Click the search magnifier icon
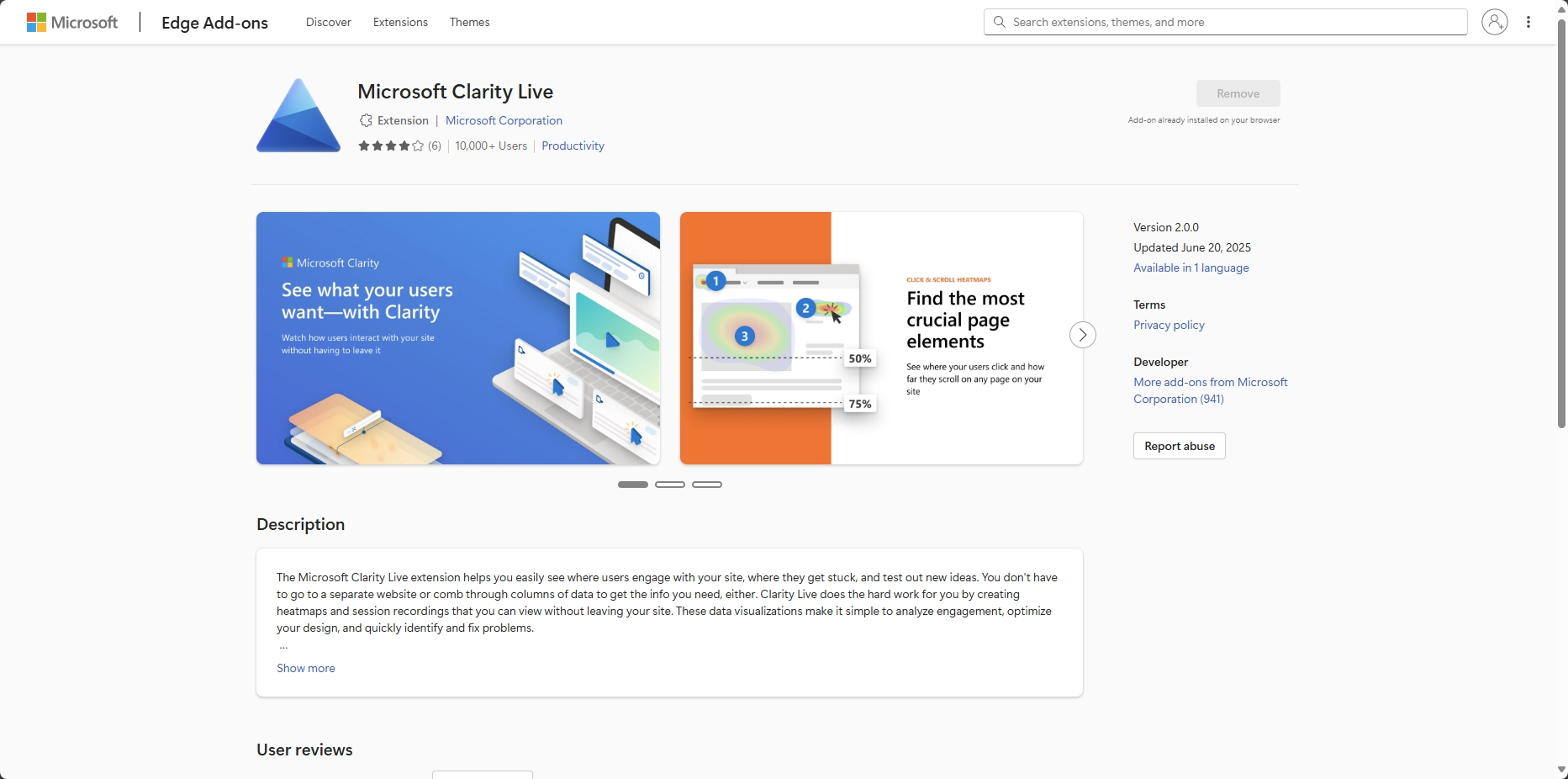 (1000, 22)
